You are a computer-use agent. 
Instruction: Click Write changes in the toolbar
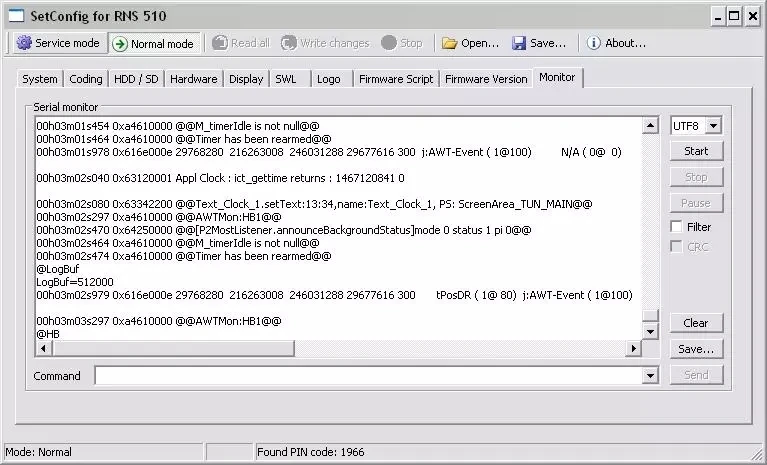click(x=325, y=43)
